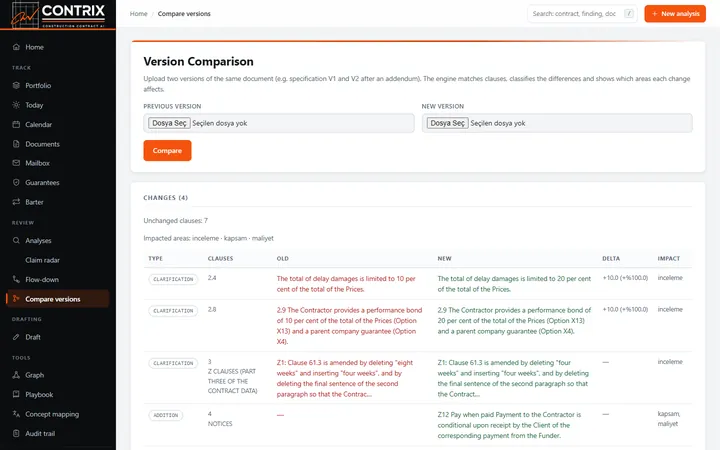Screen dimensions: 720x450
Task: Click the Audit trail icon
Action: tap(16, 433)
